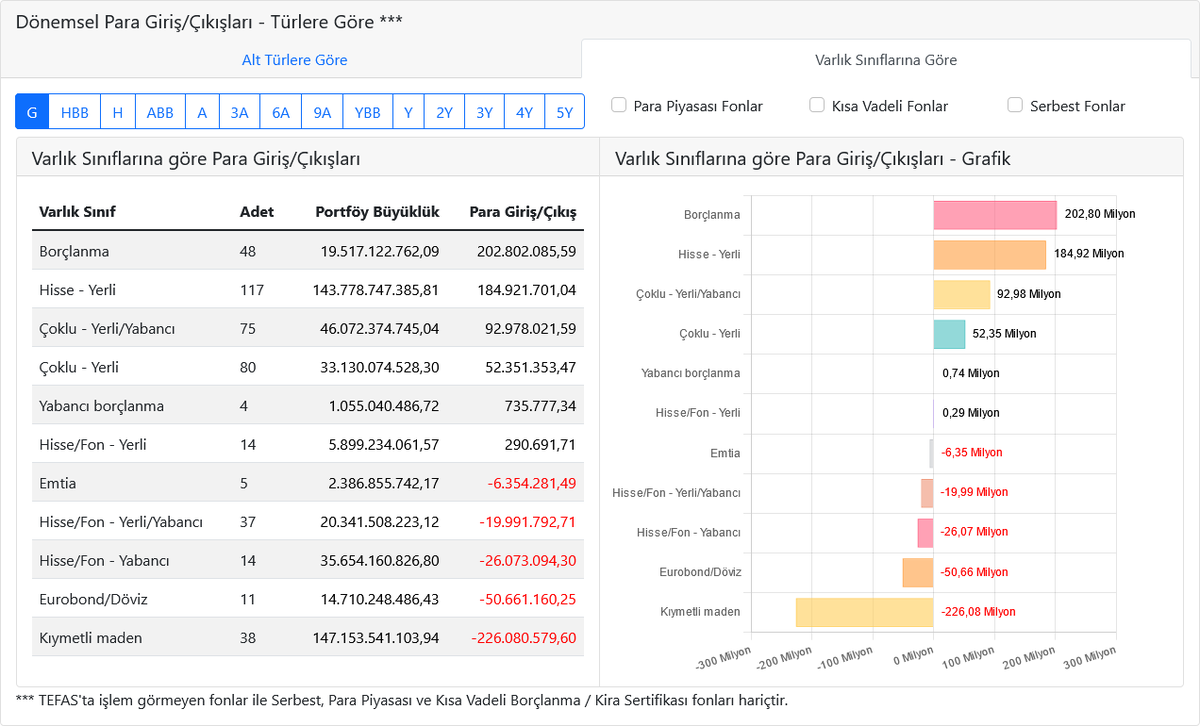The width and height of the screenshot is (1200, 726).
Task: Select the G period button
Action: [x=32, y=112]
